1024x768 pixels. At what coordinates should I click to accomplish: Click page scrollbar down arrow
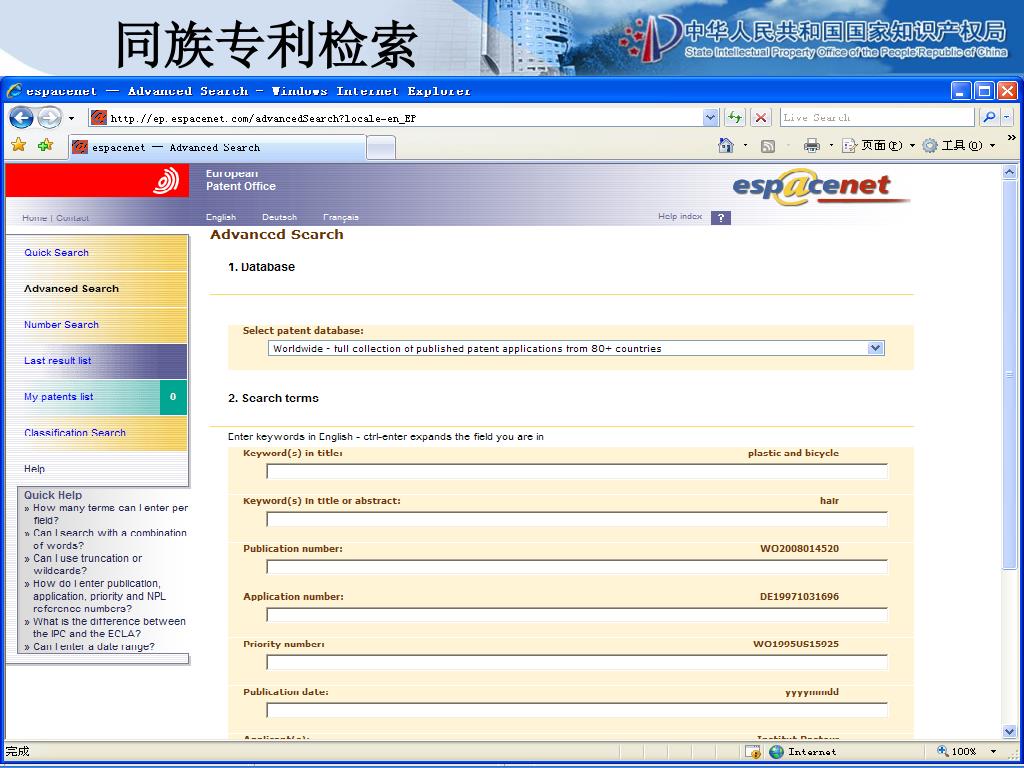(x=1009, y=732)
